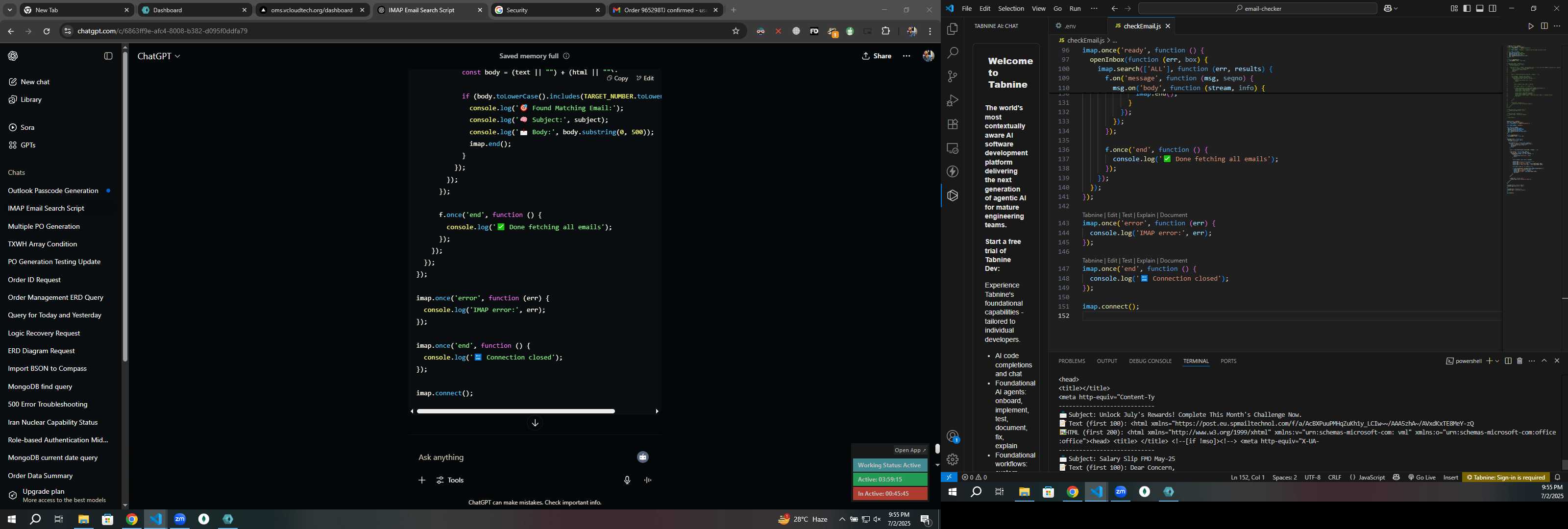The image size is (1568, 529).
Task: Open VS Code Source Control view
Action: click(x=952, y=77)
